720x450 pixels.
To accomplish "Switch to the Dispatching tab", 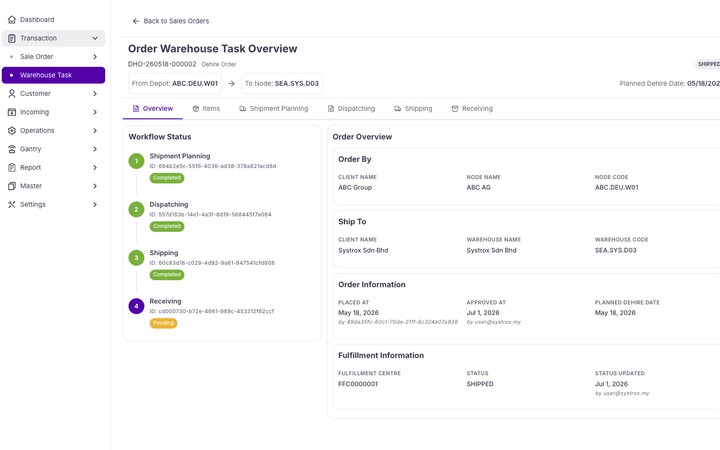I will 351,109.
